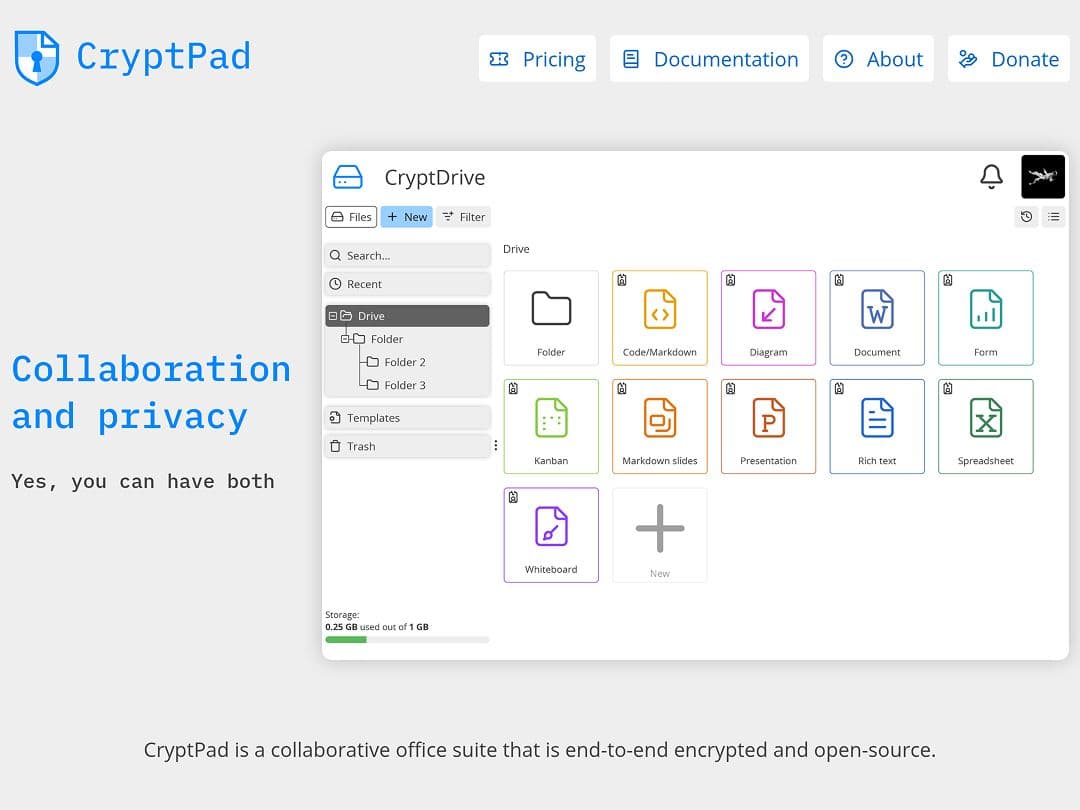This screenshot has height=810, width=1080.
Task: Open the Recent section
Action: click(x=407, y=284)
